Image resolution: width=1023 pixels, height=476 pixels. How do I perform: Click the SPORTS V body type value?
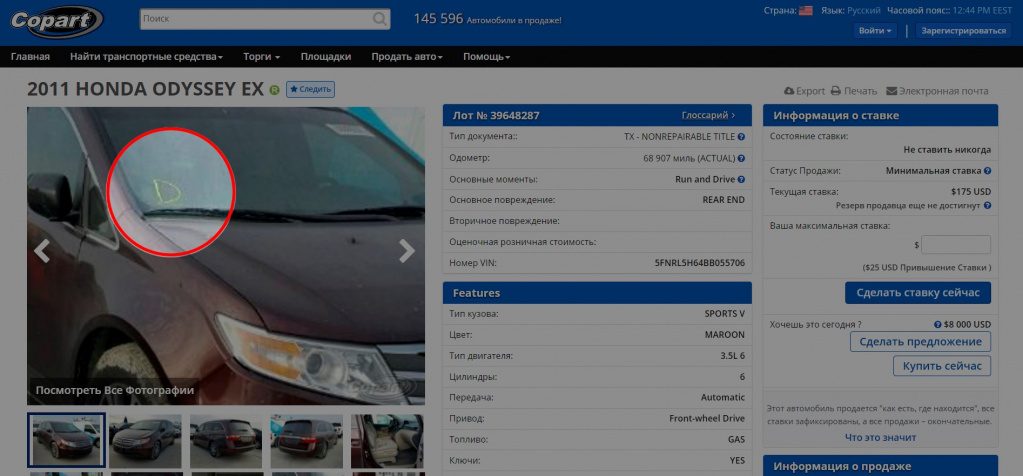click(724, 314)
